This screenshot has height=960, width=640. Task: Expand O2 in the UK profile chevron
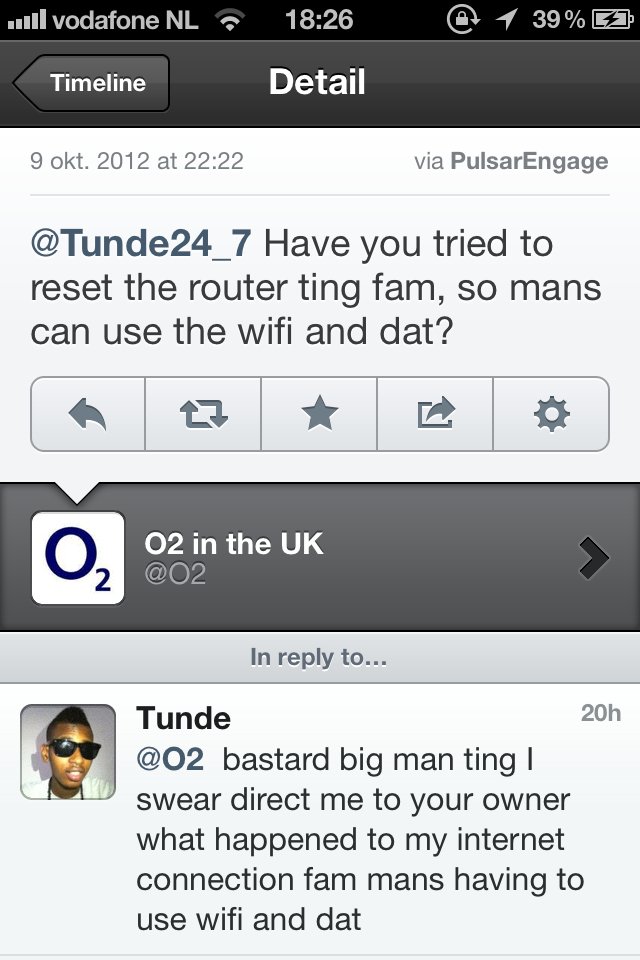point(593,558)
